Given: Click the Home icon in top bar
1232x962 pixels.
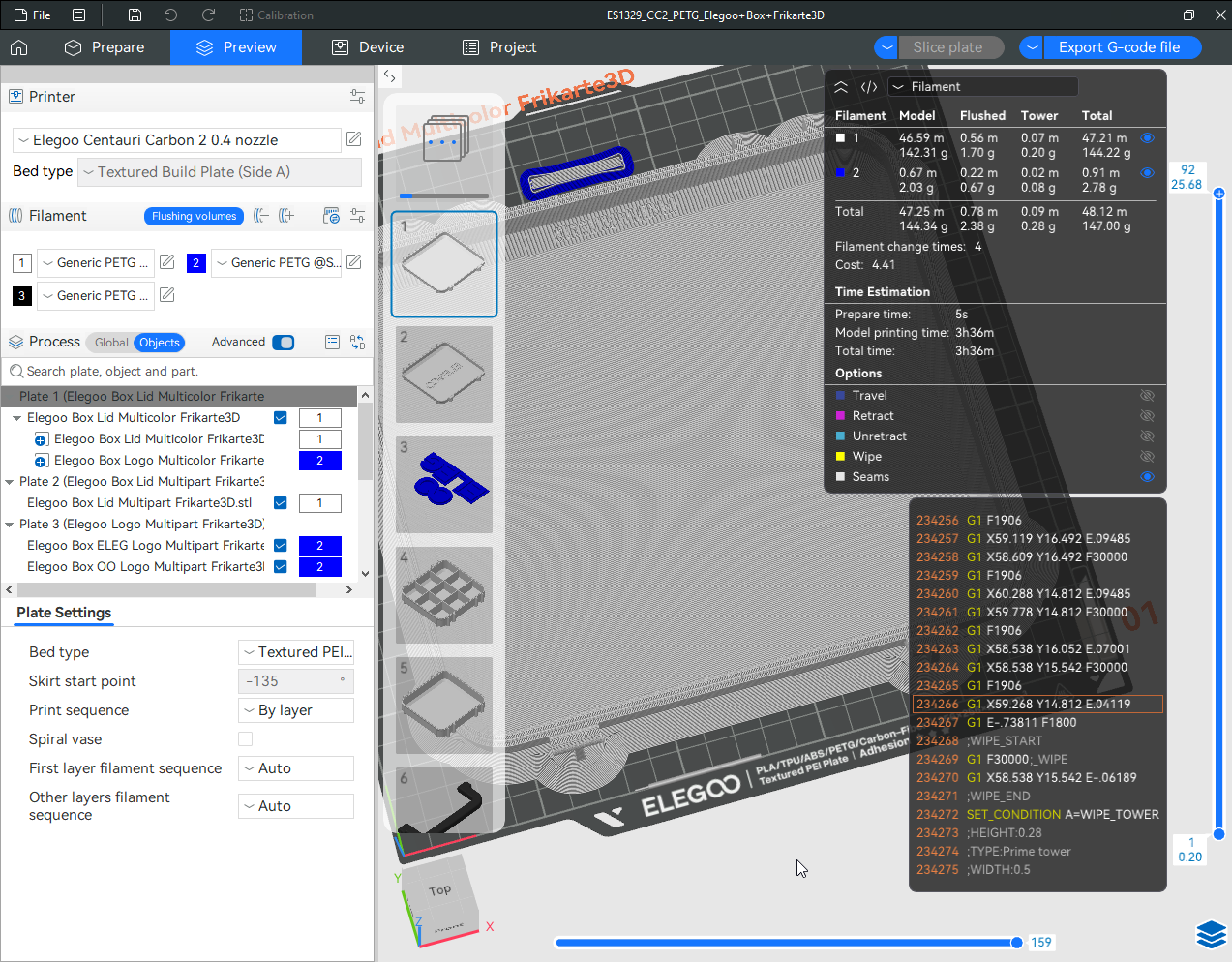Looking at the screenshot, I should point(19,47).
